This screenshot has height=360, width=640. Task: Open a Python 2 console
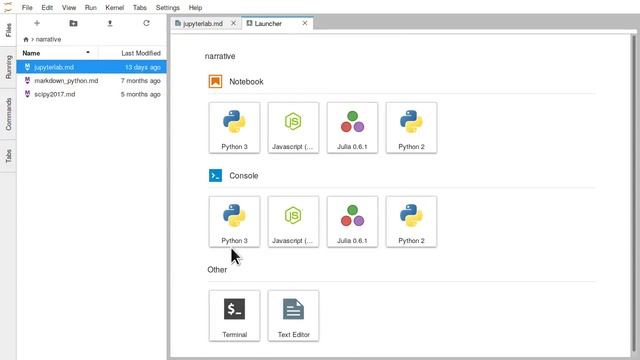[x=411, y=222]
